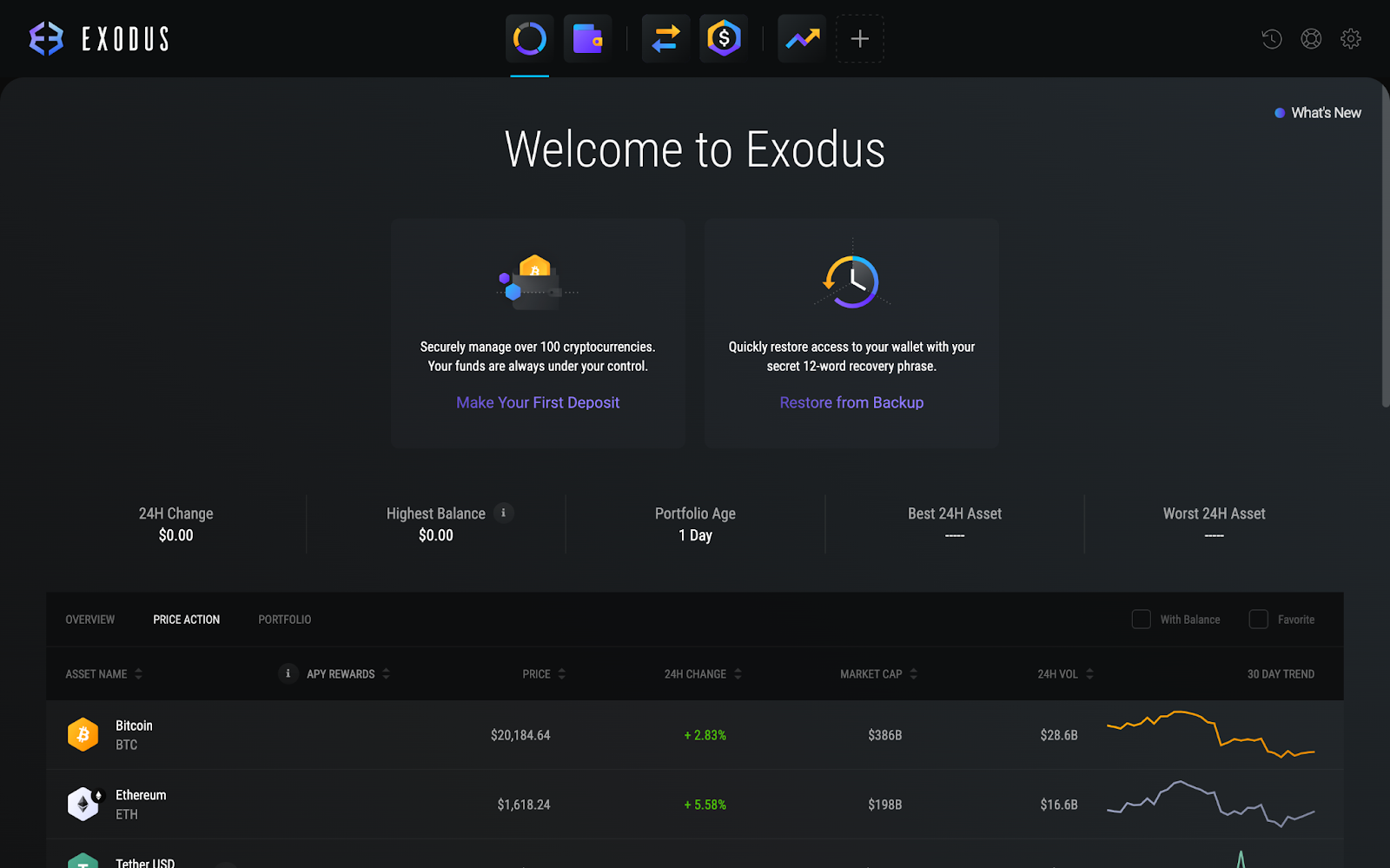
Task: Click Bitcoin price $20,184.64
Action: tap(520, 735)
